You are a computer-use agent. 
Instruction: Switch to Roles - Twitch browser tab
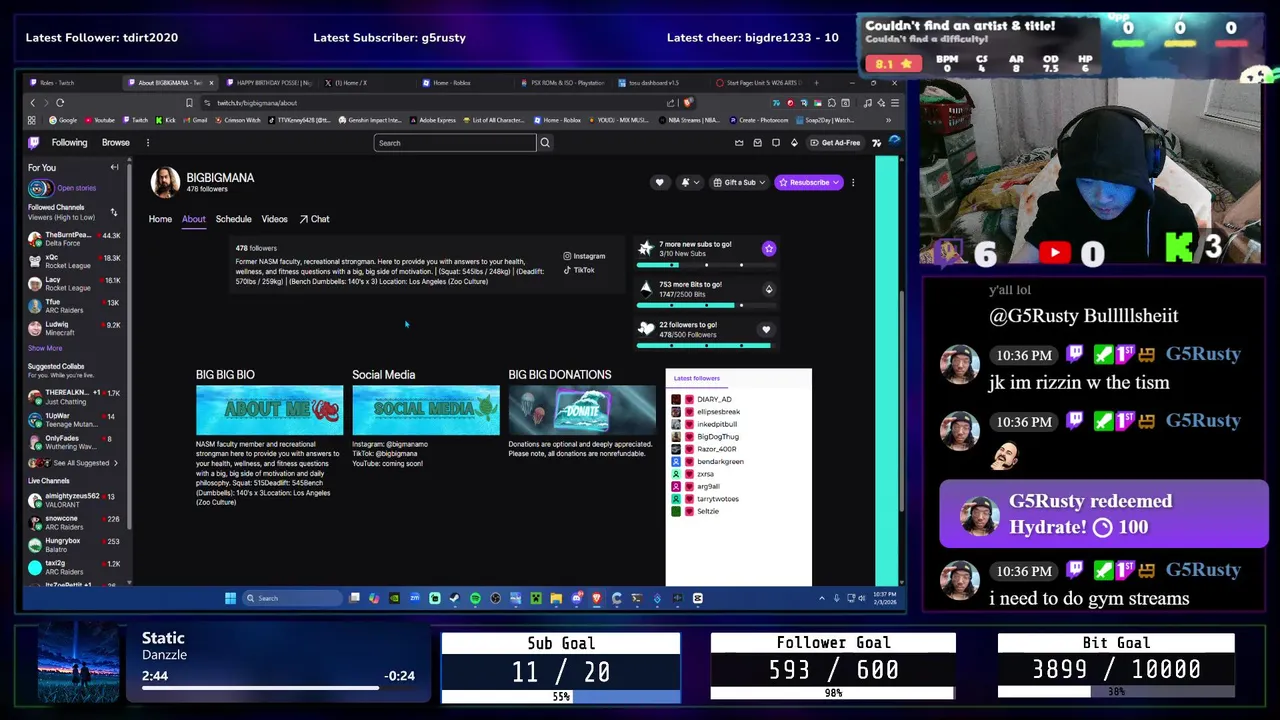tap(72, 83)
